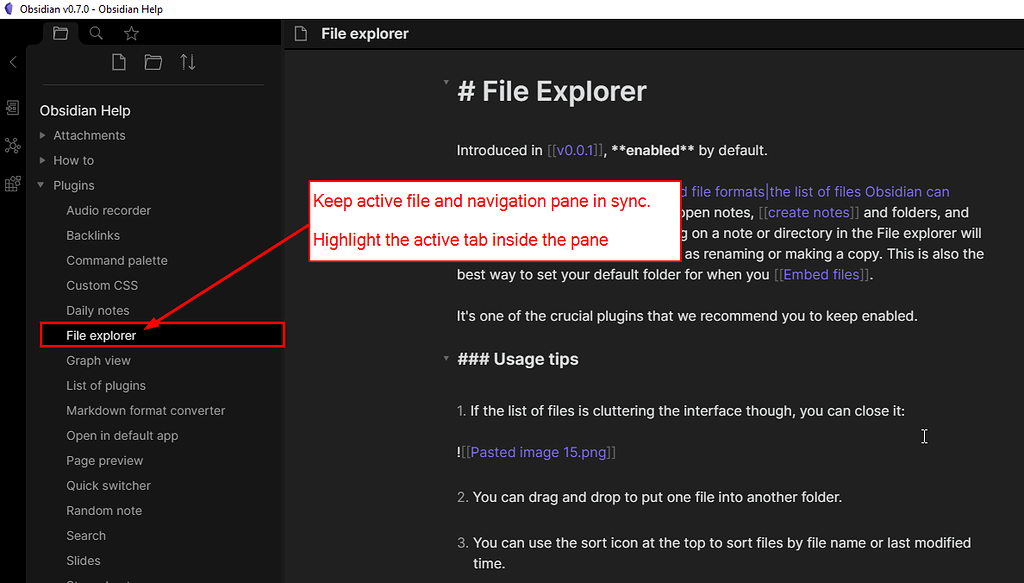Collapse the sidebar using the back chevron

(x=12, y=62)
